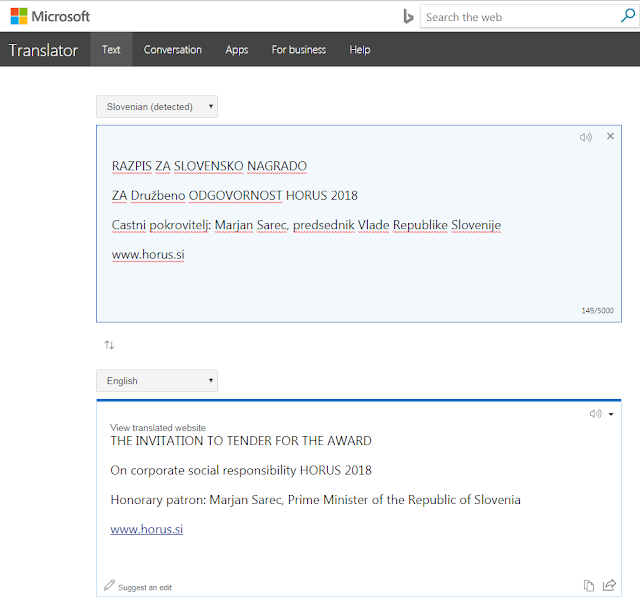The width and height of the screenshot is (640, 598).
Task: Open the Help menu item
Action: (x=360, y=50)
